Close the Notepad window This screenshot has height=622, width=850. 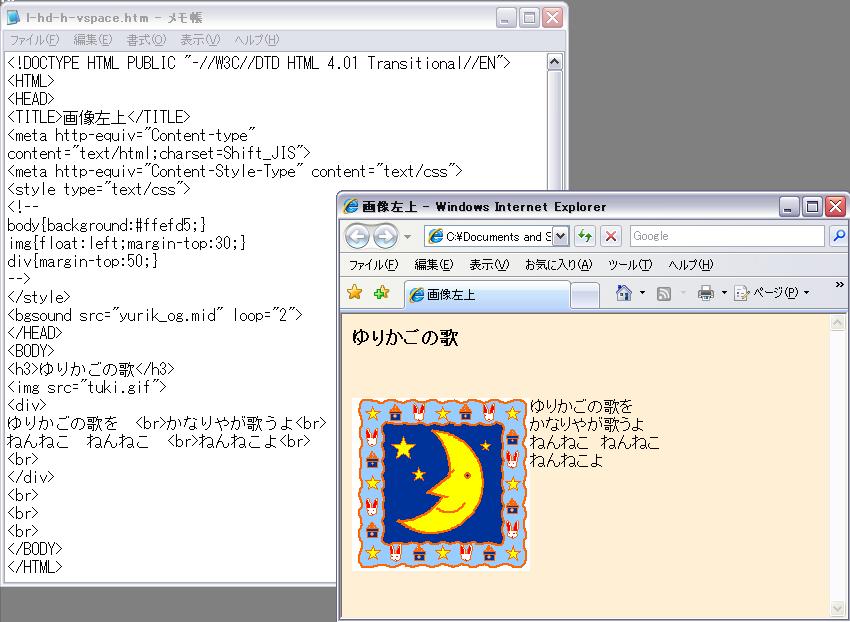552,18
